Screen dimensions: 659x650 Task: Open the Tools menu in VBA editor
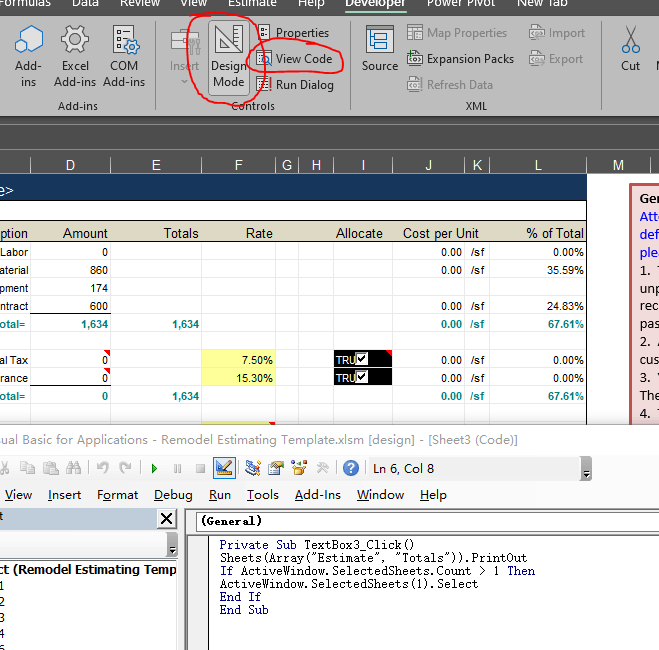[263, 495]
